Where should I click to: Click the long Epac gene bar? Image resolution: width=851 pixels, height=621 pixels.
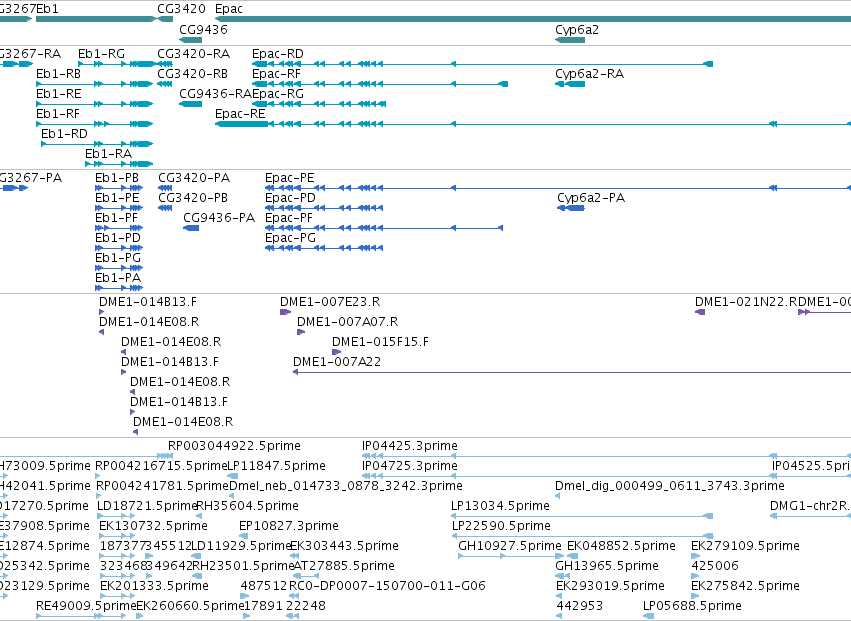tap(533, 19)
